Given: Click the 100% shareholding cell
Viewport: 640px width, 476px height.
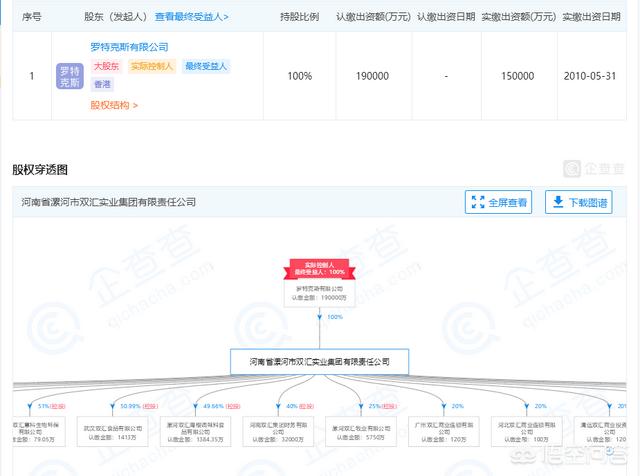Looking at the screenshot, I should pyautogui.click(x=300, y=76).
